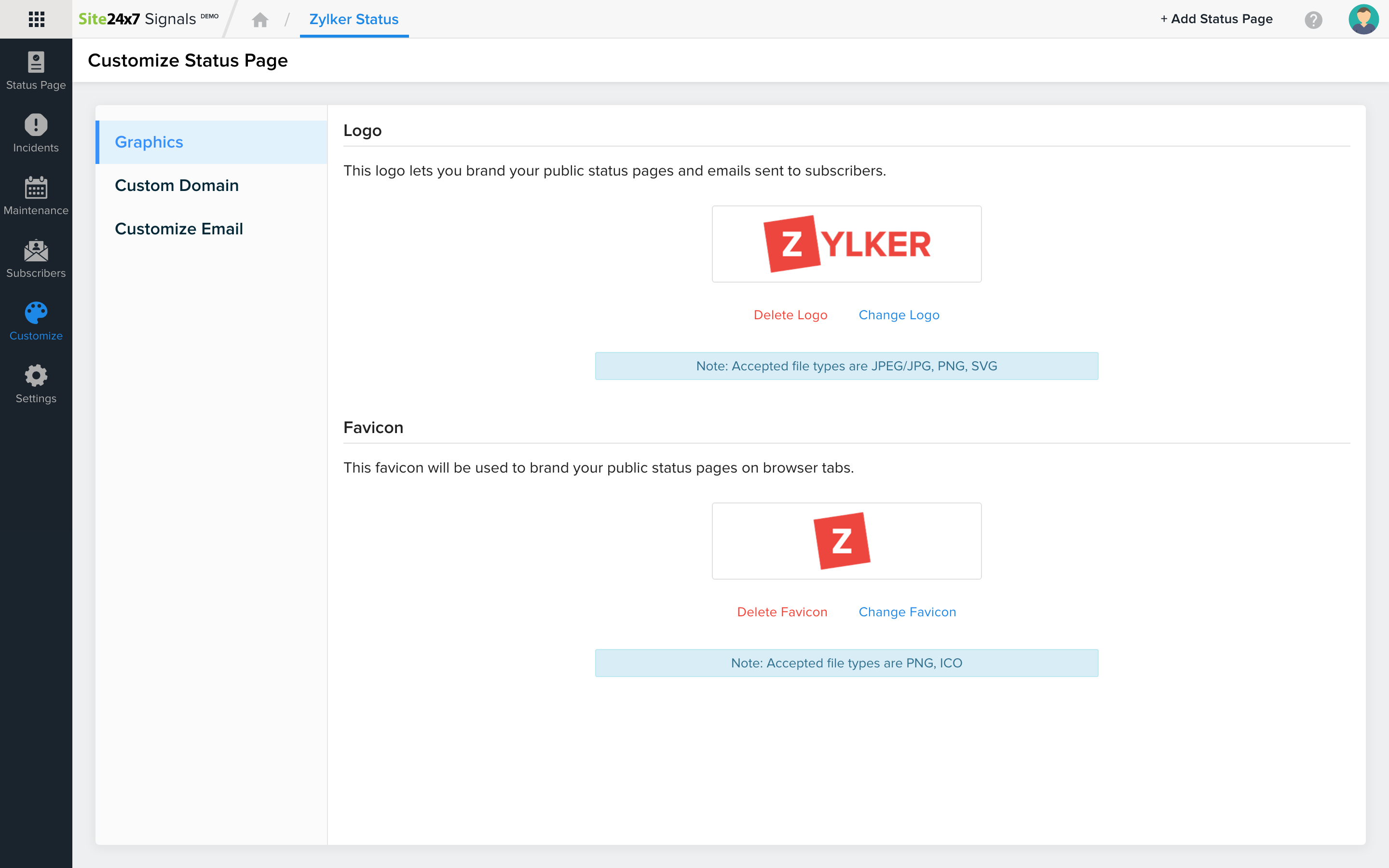Click the Delete Favicon link
This screenshot has width=1389, height=868.
coord(782,612)
